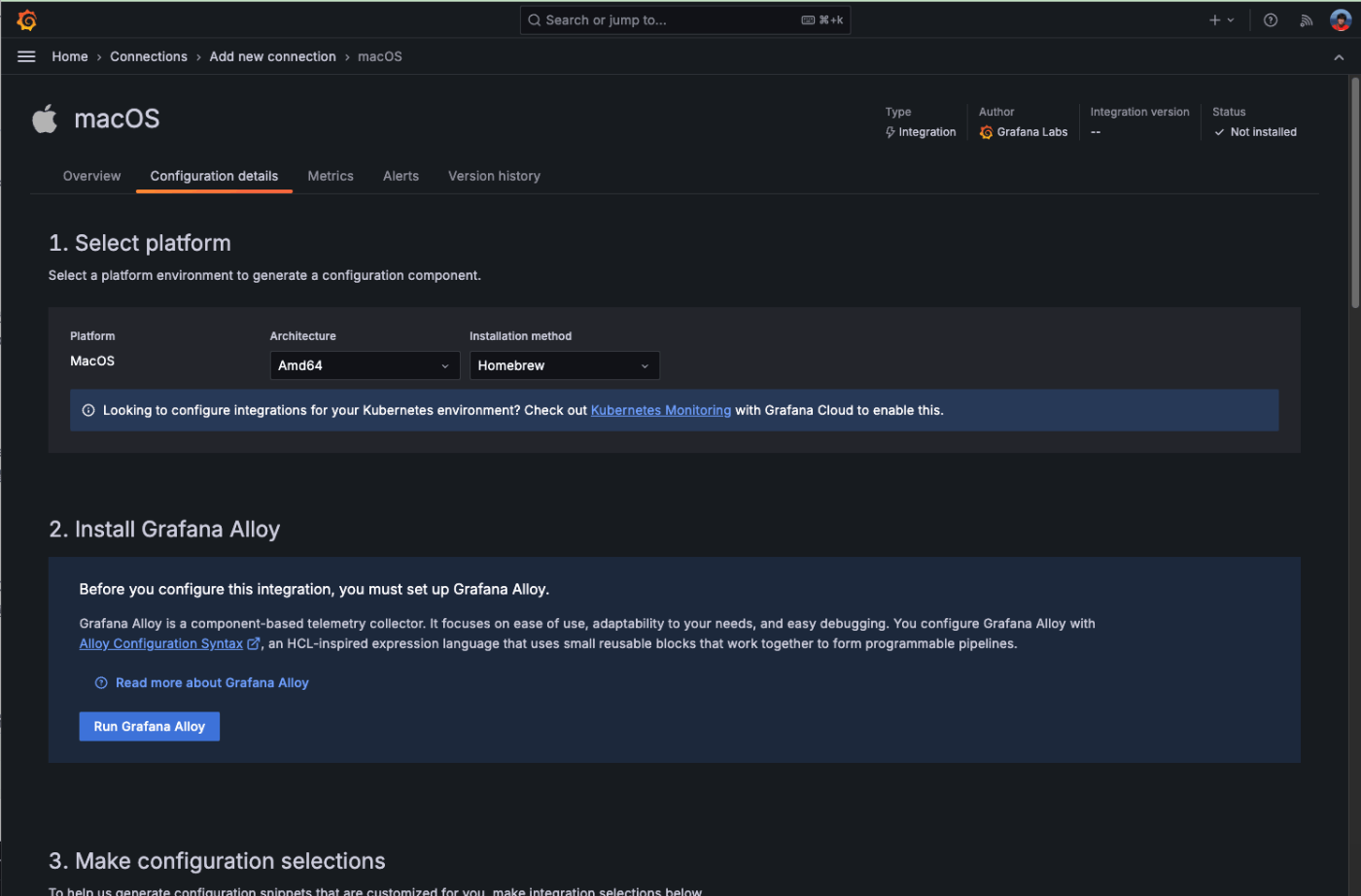Viewport: 1361px width, 896px height.
Task: Click the '2. Install Grafana Alloy' heading
Action: pos(164,530)
